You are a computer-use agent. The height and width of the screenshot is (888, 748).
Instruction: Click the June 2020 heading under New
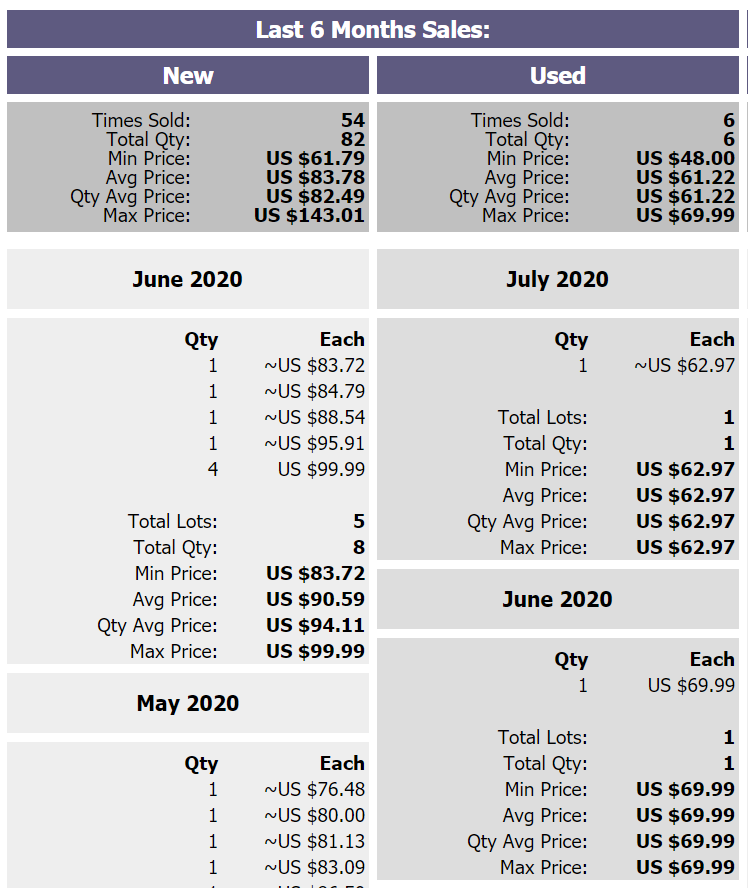(x=187, y=279)
